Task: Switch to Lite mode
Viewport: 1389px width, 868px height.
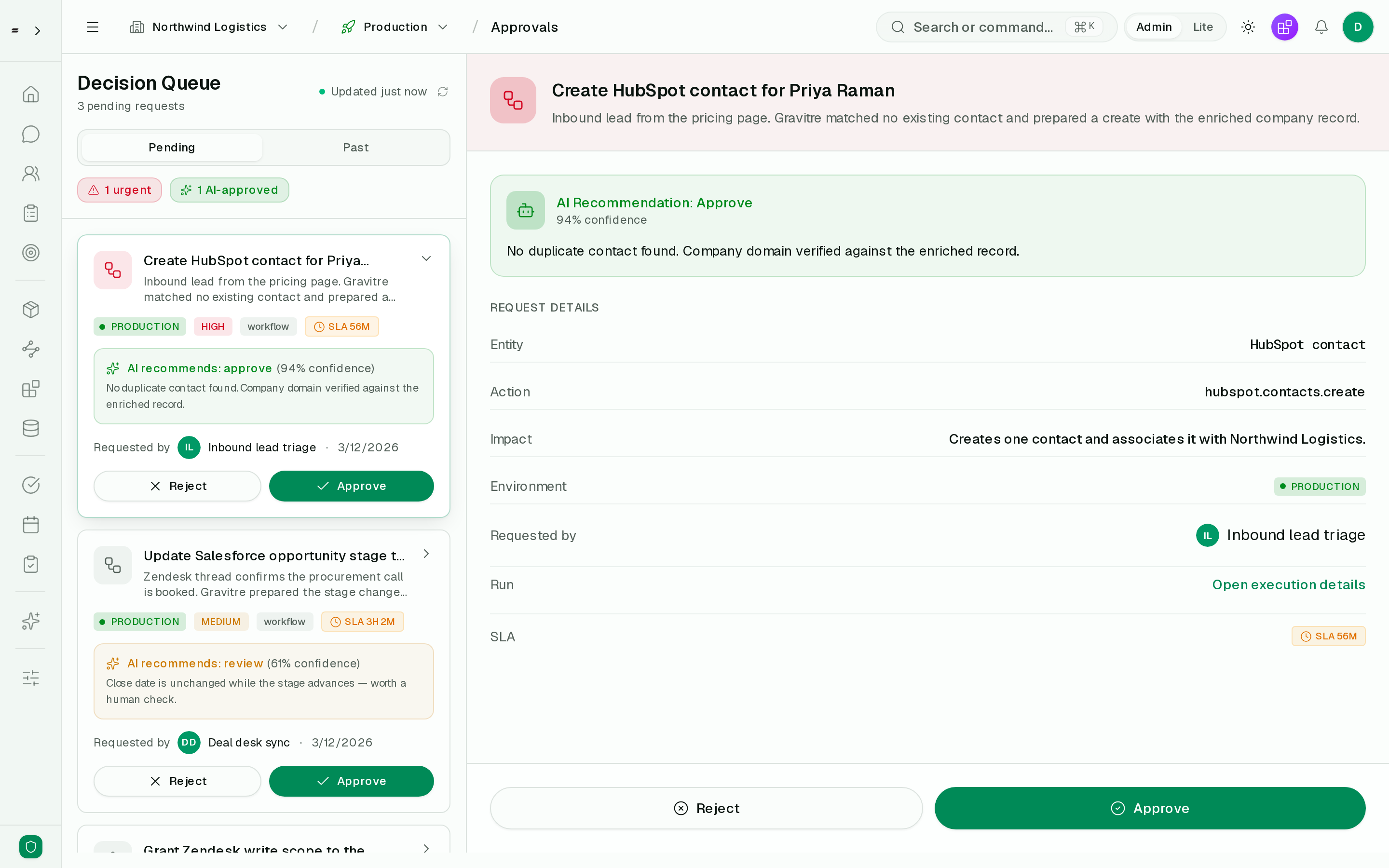Action: [x=1202, y=27]
